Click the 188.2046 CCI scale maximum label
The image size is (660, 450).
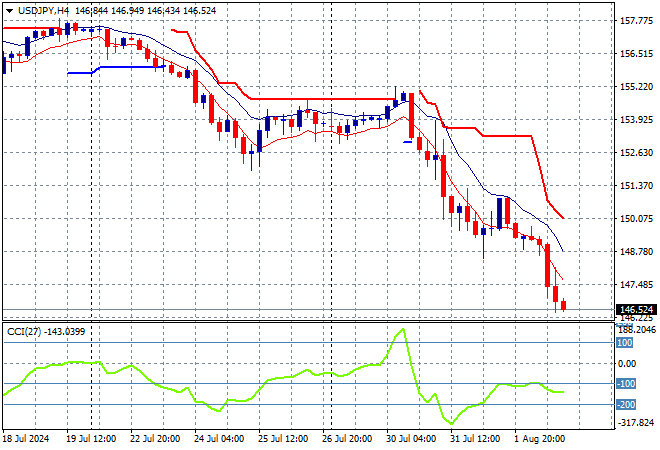click(635, 328)
